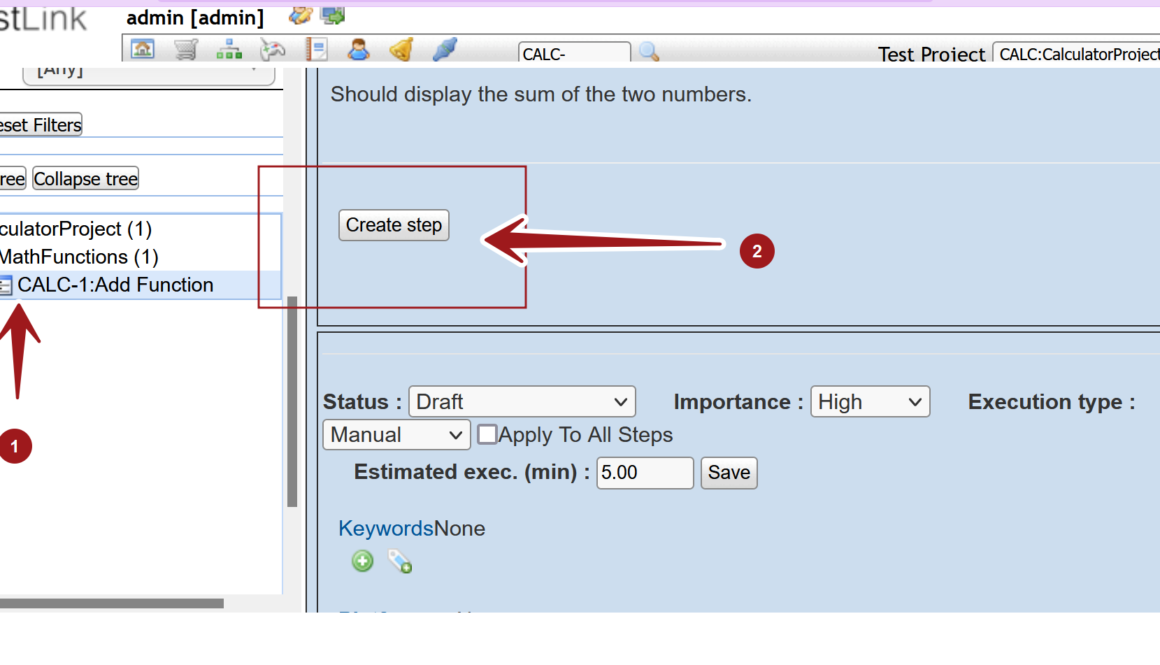Screen dimensions: 1160x665
Task: Click the golden bell icon
Action: click(401, 49)
